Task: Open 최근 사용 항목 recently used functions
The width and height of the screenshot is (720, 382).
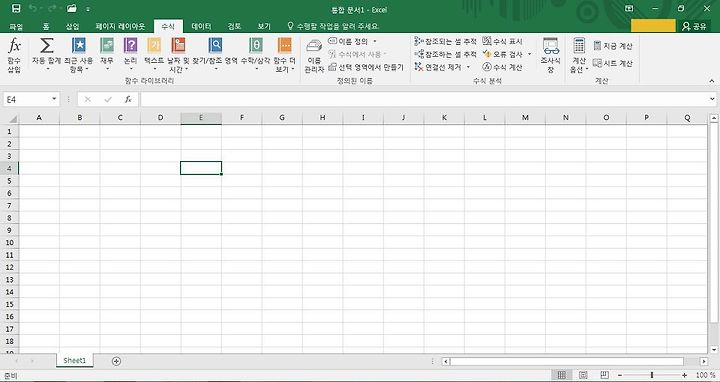Action: click(79, 55)
